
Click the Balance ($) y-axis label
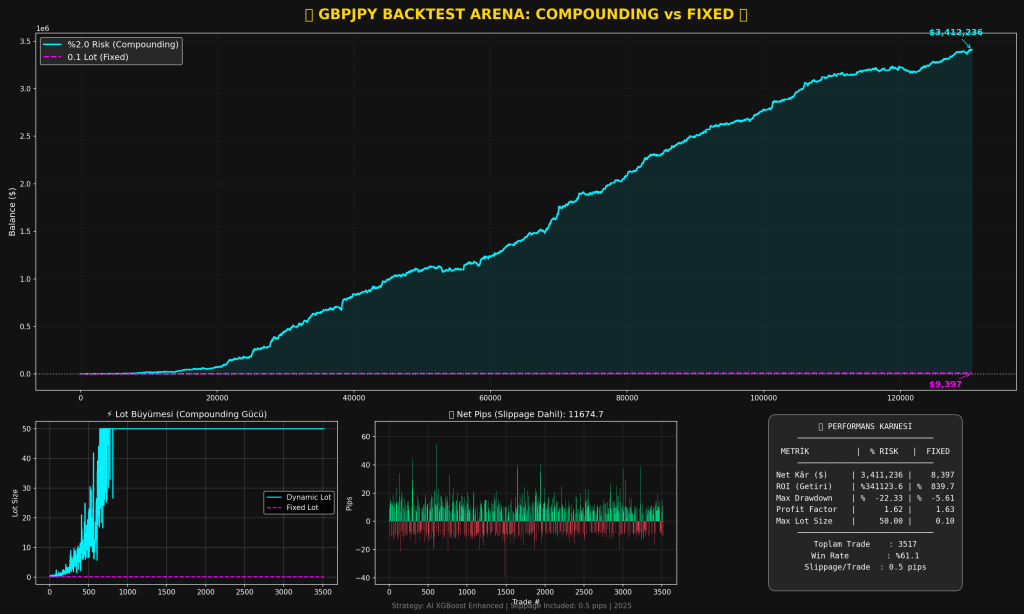click(x=12, y=211)
